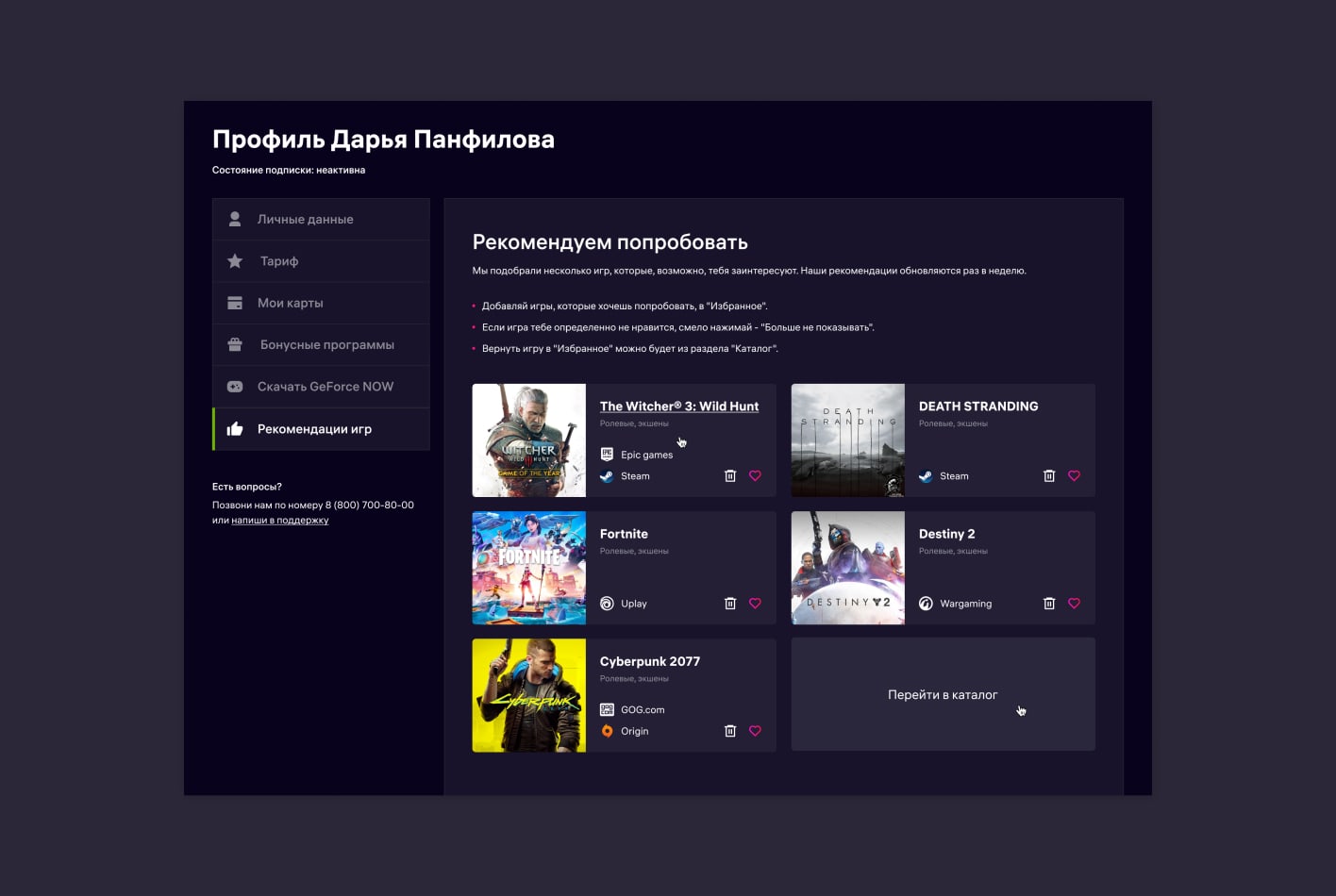The height and width of the screenshot is (896, 1336).
Task: Click Destiny 2 cover image
Action: point(848,568)
